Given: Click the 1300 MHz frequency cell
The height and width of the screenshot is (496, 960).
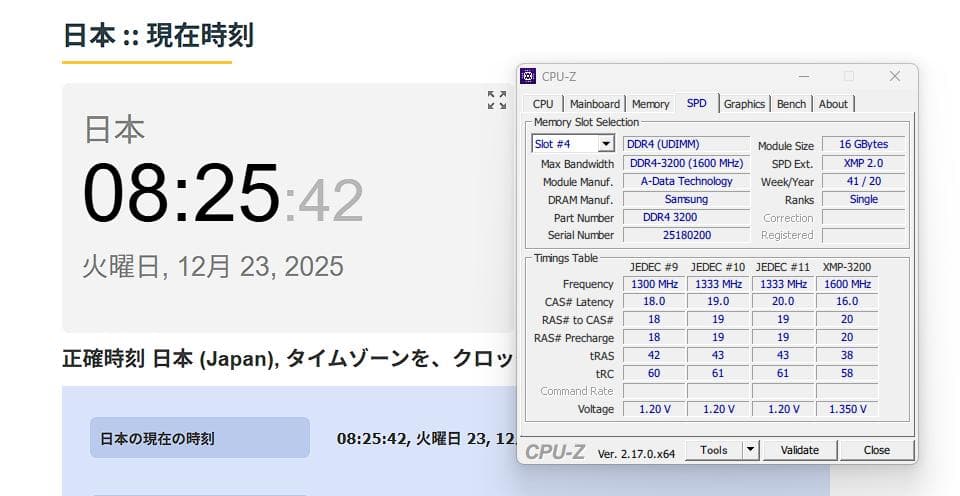Looking at the screenshot, I should tap(654, 284).
